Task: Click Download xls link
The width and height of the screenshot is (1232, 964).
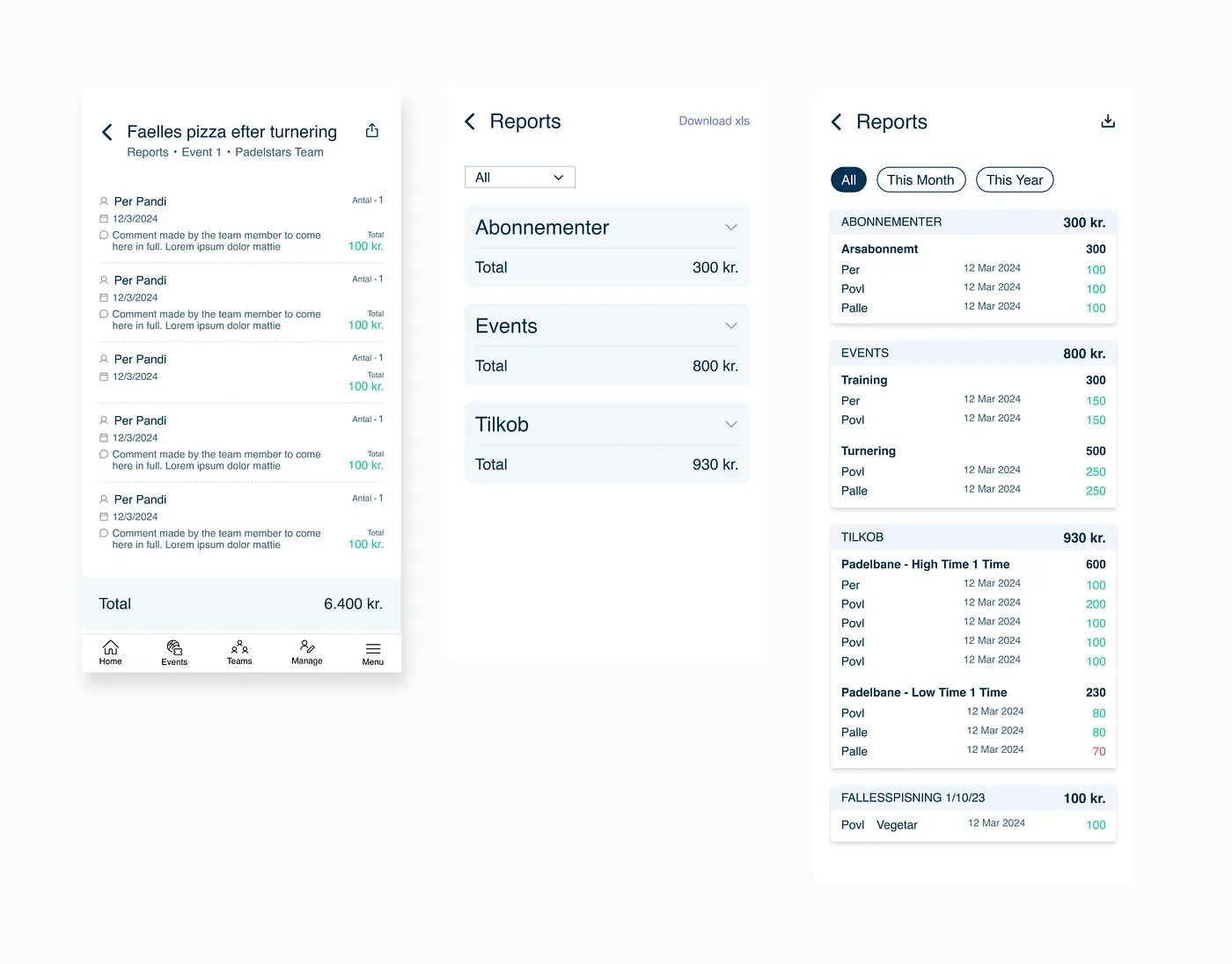Action: click(715, 121)
